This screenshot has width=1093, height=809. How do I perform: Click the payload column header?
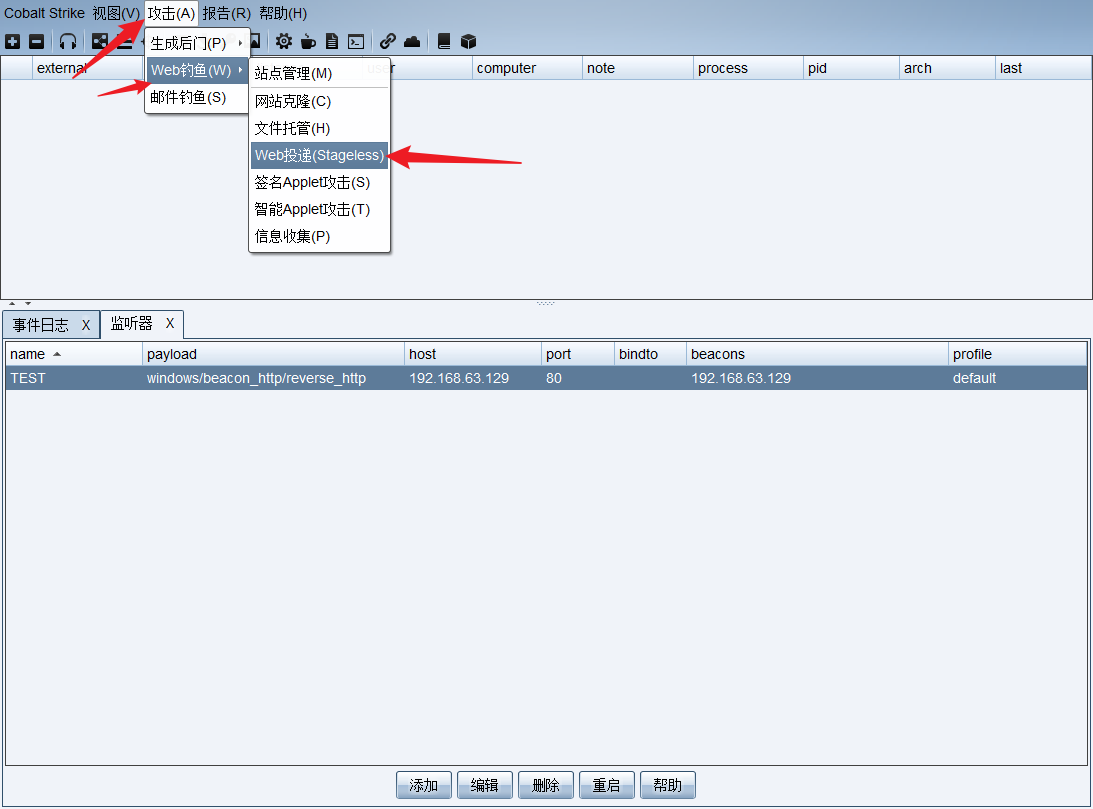(x=273, y=354)
